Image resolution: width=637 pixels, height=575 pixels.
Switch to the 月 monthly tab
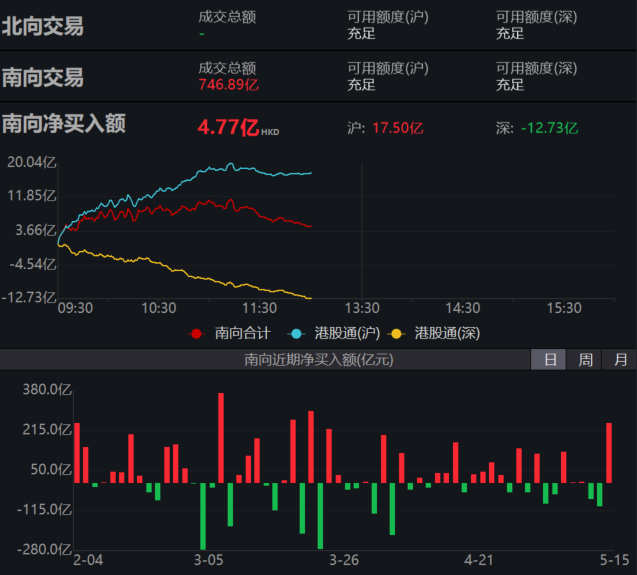[620, 360]
